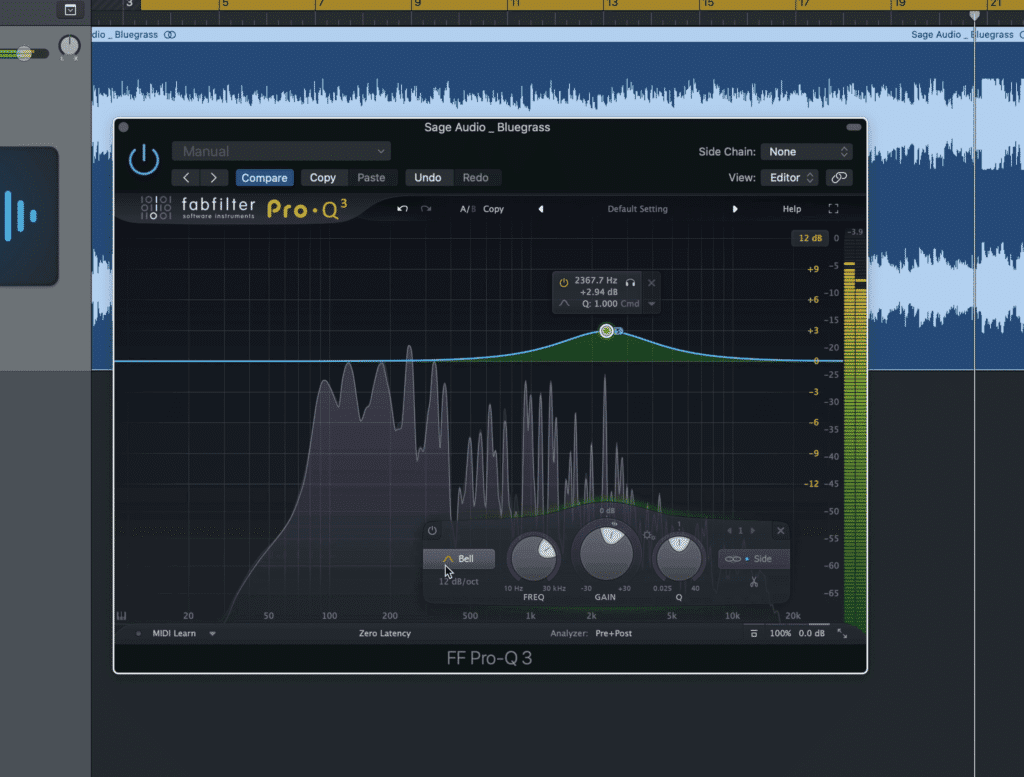This screenshot has height=777, width=1024.
Task: Click the FabFilter redo arrow icon
Action: pos(426,209)
